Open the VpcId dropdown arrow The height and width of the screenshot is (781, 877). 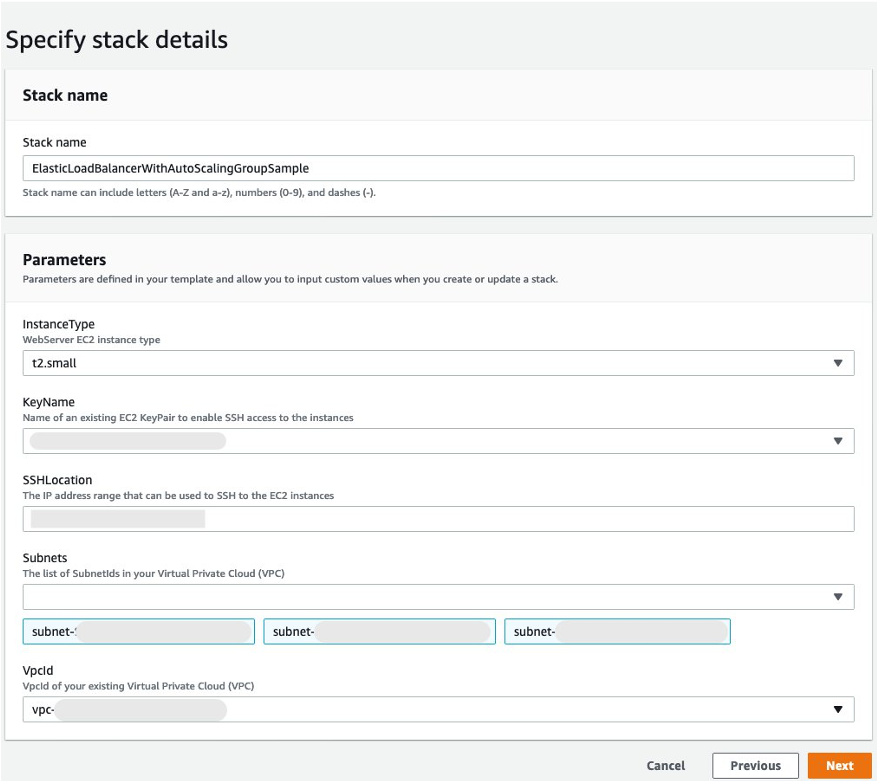839,709
